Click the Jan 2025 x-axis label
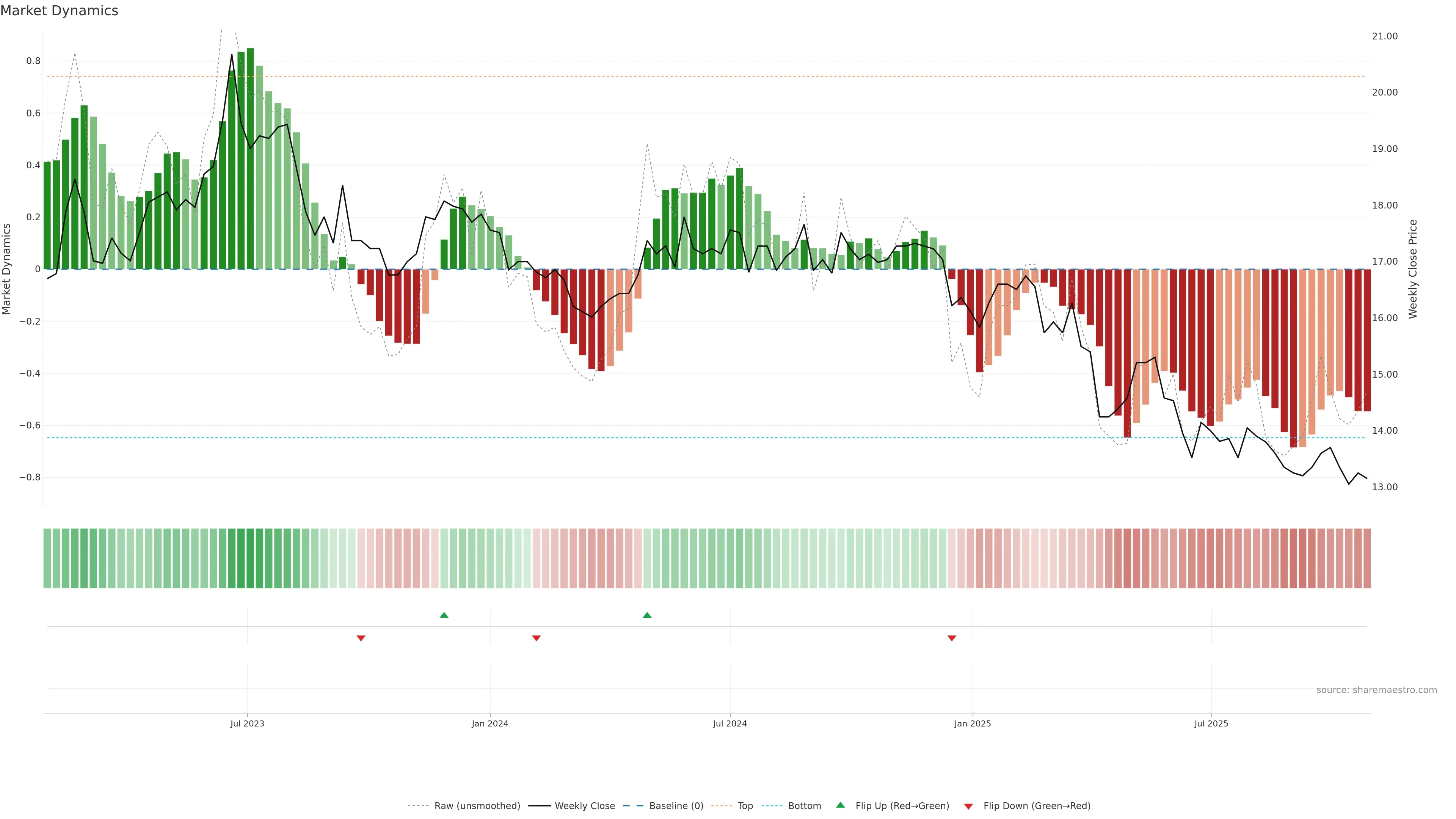The image size is (1456, 819). pos(972,723)
